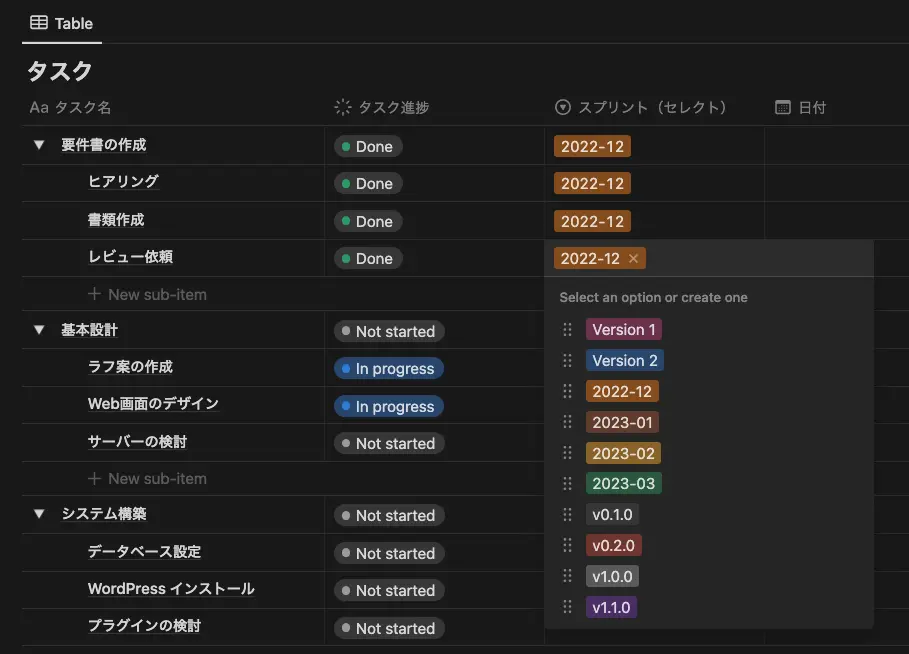Select Version 2 from the options list
The width and height of the screenshot is (909, 654).
point(624,360)
